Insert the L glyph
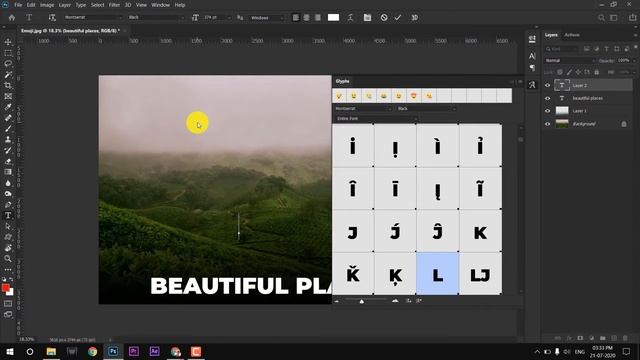 click(438, 273)
